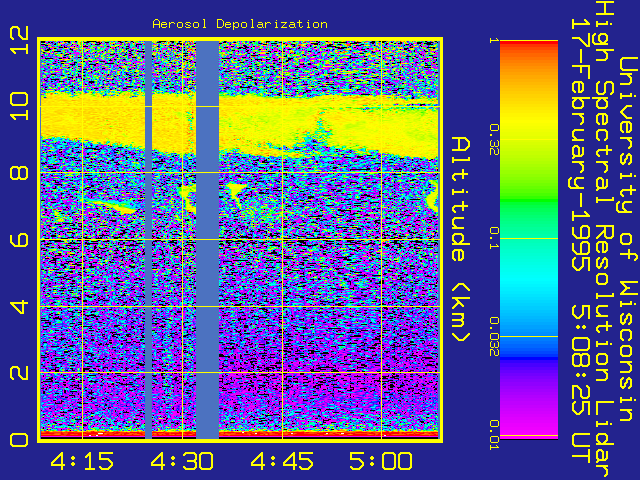Click the 0.32 color scale tick label
The height and width of the screenshot is (480, 640).
pos(494,140)
